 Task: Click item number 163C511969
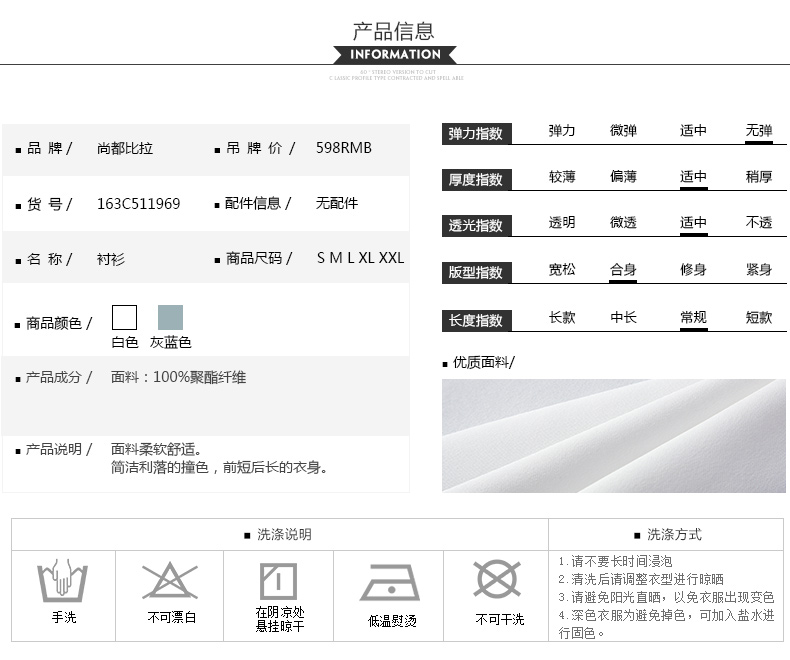pyautogui.click(x=139, y=204)
